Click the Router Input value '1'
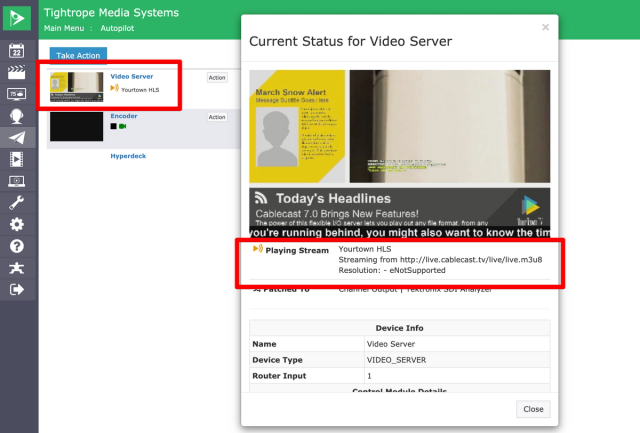 (x=369, y=376)
